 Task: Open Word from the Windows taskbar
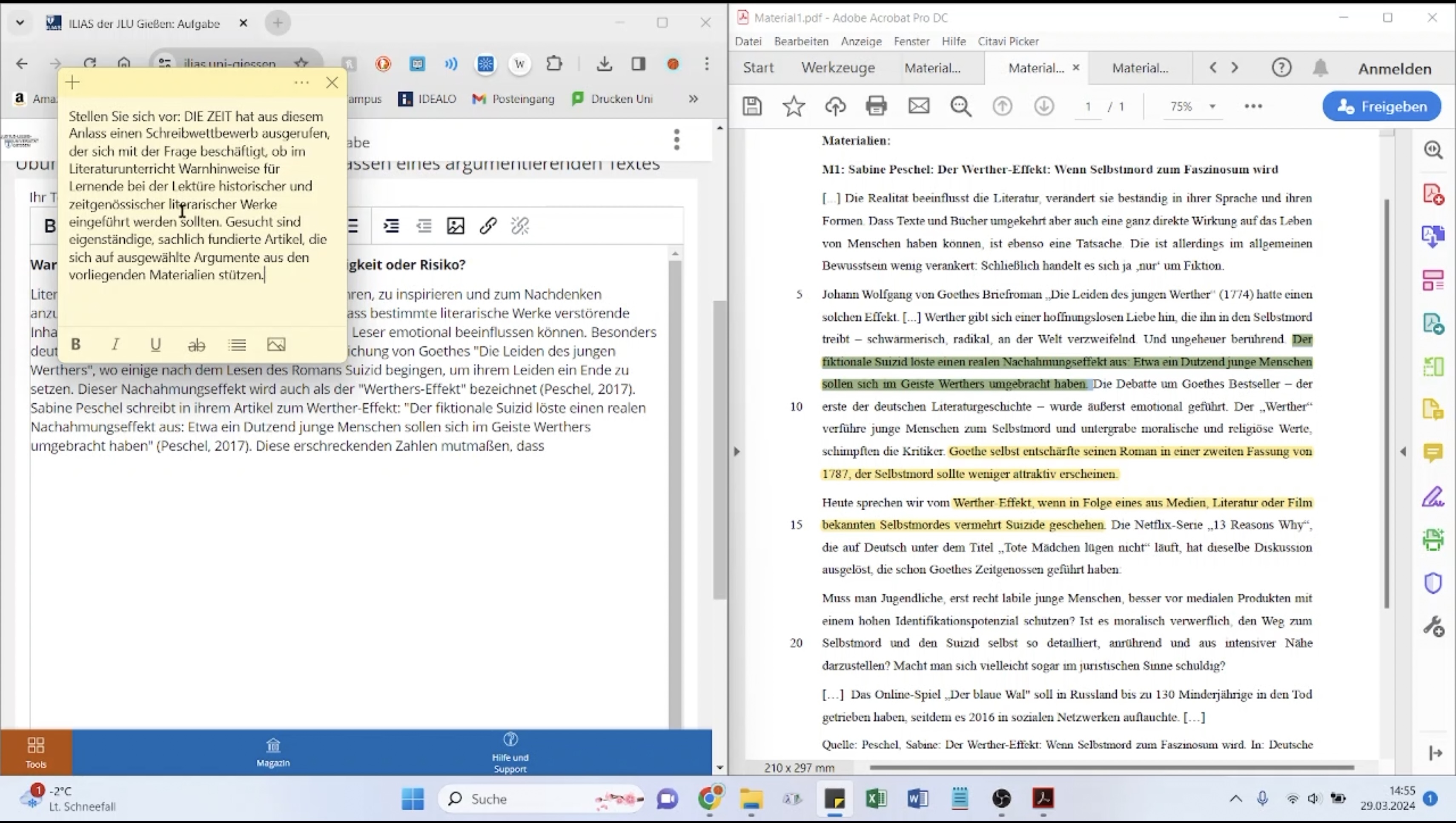[x=918, y=799]
